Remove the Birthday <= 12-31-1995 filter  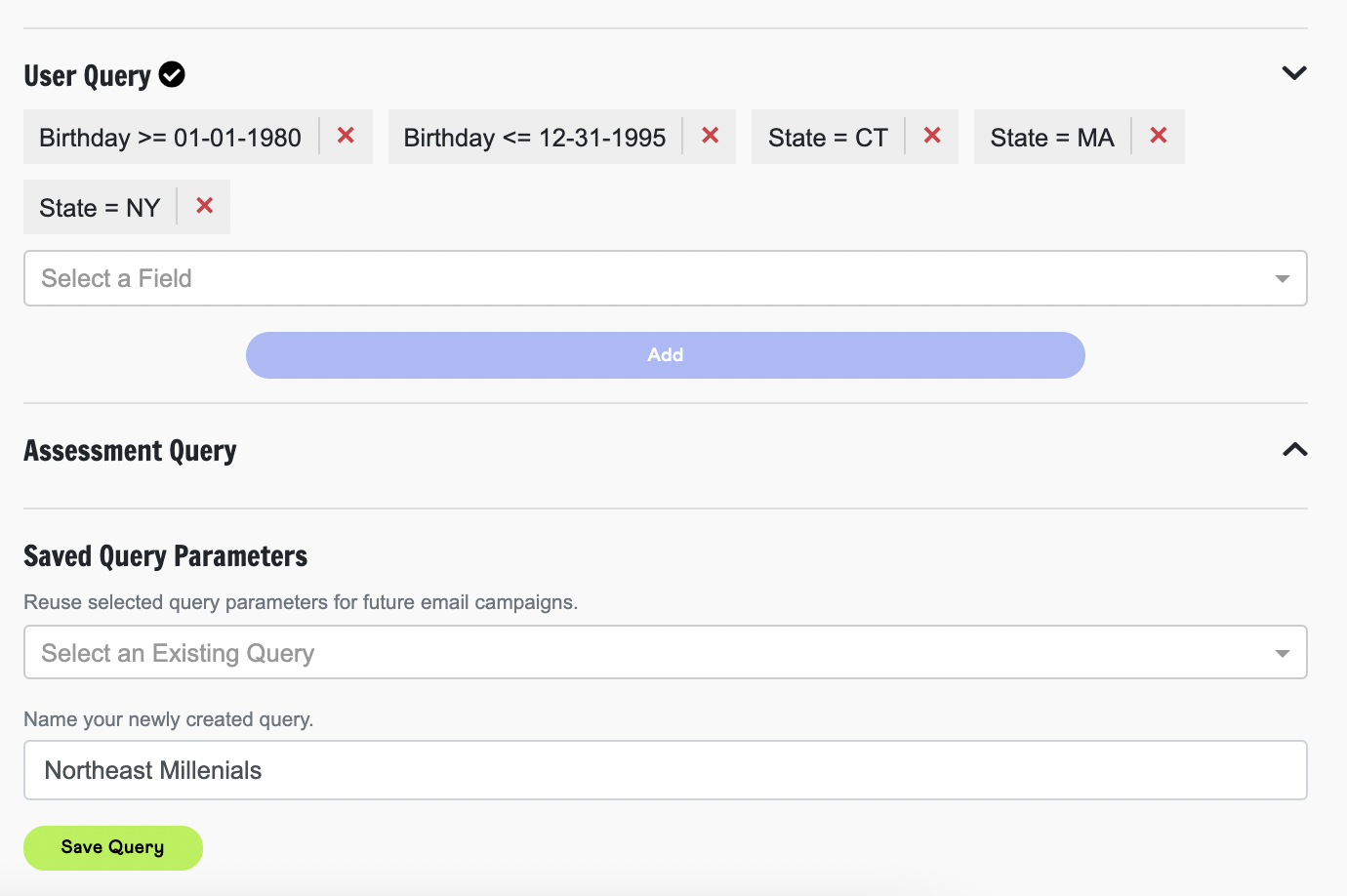pos(710,137)
